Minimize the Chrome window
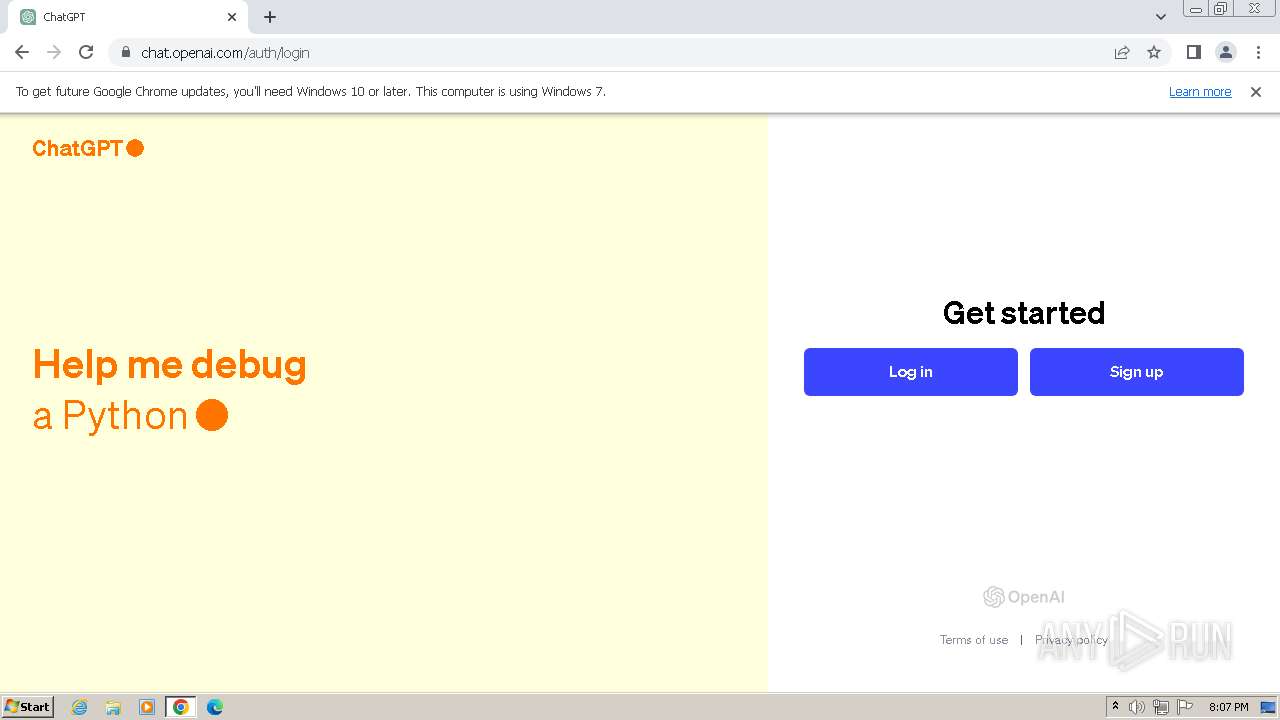Image resolution: width=1280 pixels, height=720 pixels. pyautogui.click(x=1196, y=9)
